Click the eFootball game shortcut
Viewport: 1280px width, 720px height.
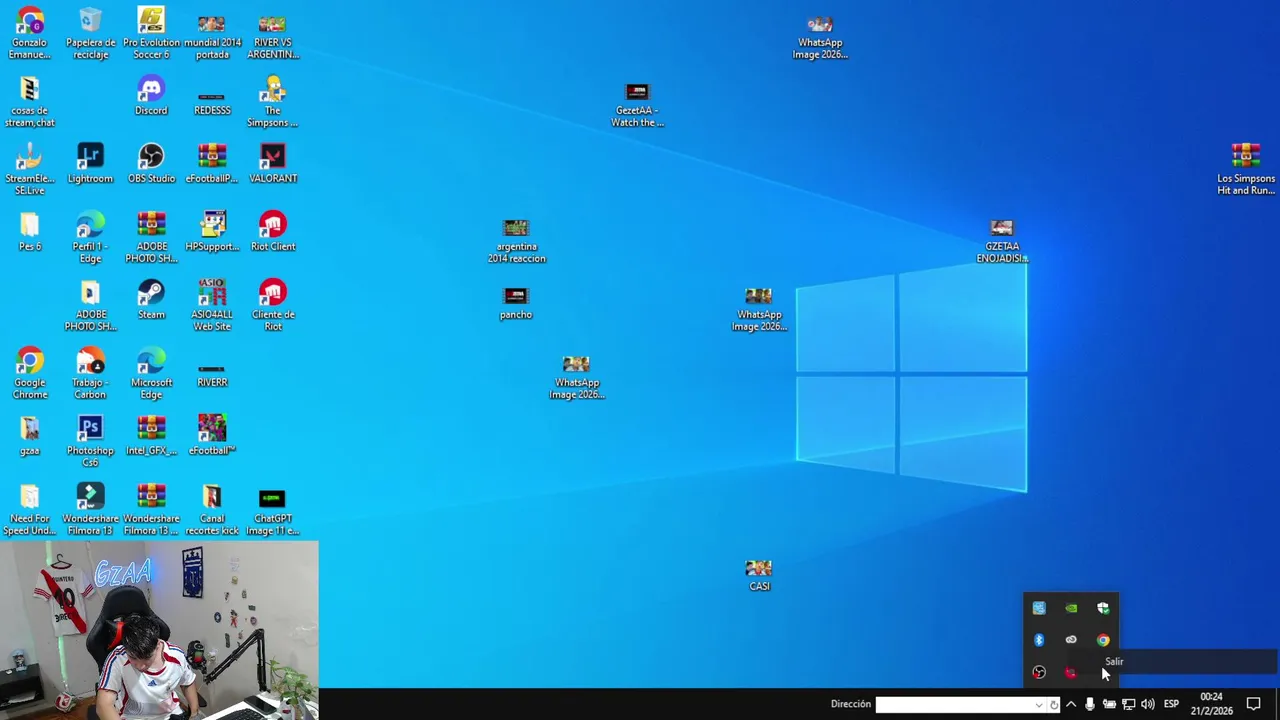click(x=212, y=436)
